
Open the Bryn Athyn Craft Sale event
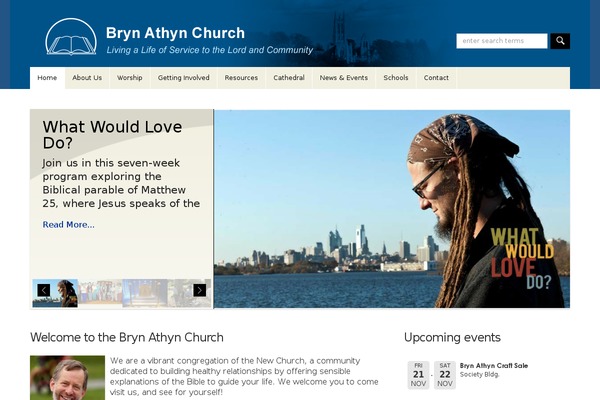(x=494, y=366)
